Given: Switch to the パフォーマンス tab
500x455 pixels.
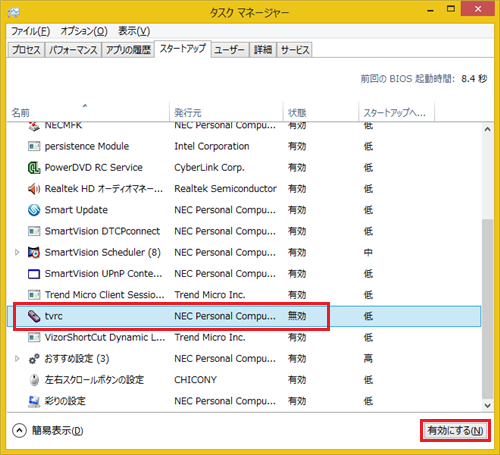Looking at the screenshot, I should tap(73, 50).
